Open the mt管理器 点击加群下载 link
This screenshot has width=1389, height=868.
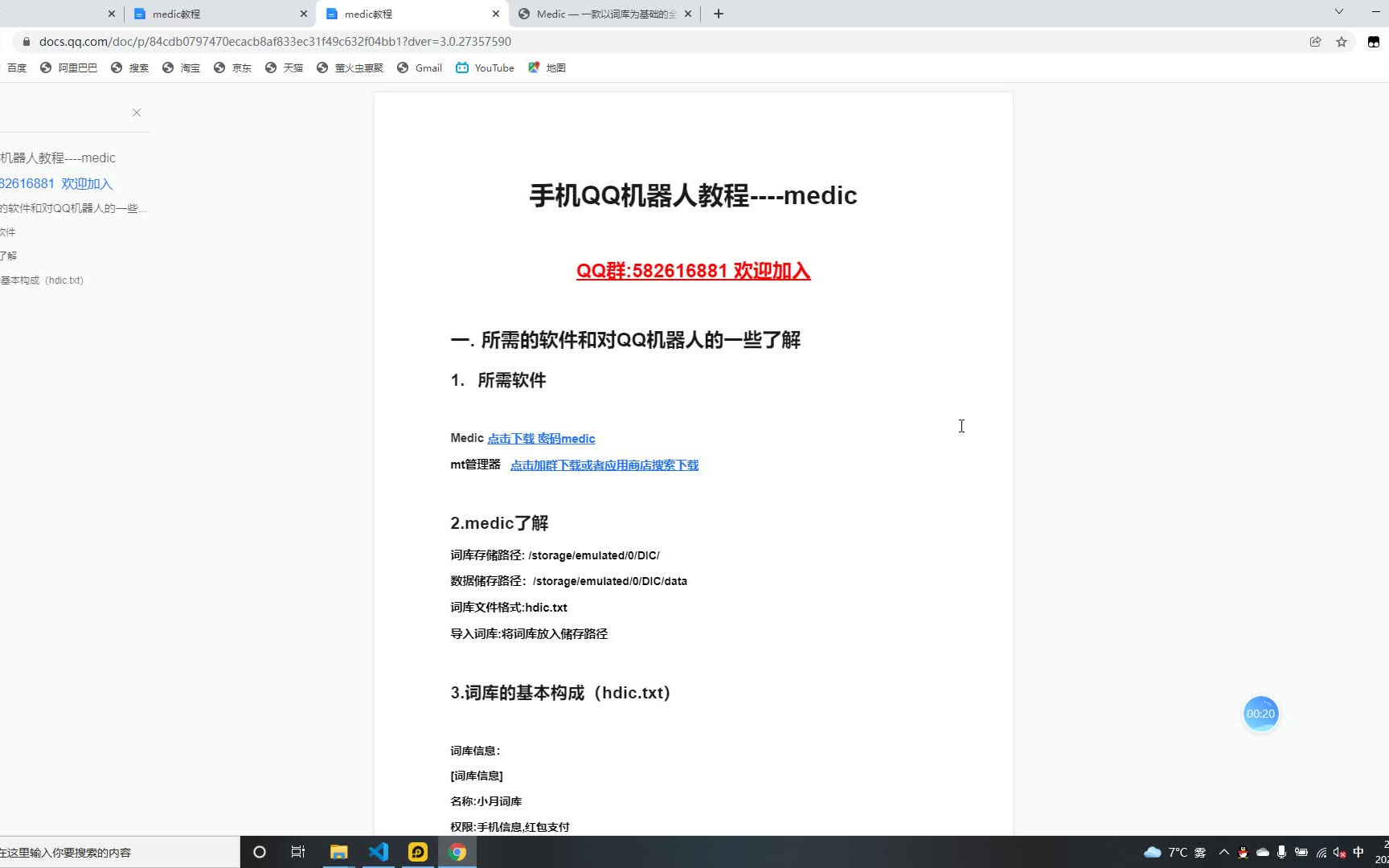(x=604, y=465)
